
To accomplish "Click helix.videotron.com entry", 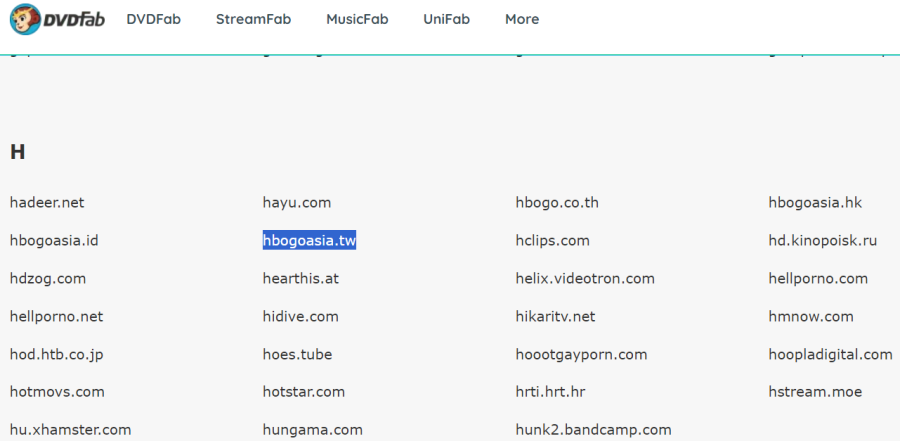I will click(585, 278).
